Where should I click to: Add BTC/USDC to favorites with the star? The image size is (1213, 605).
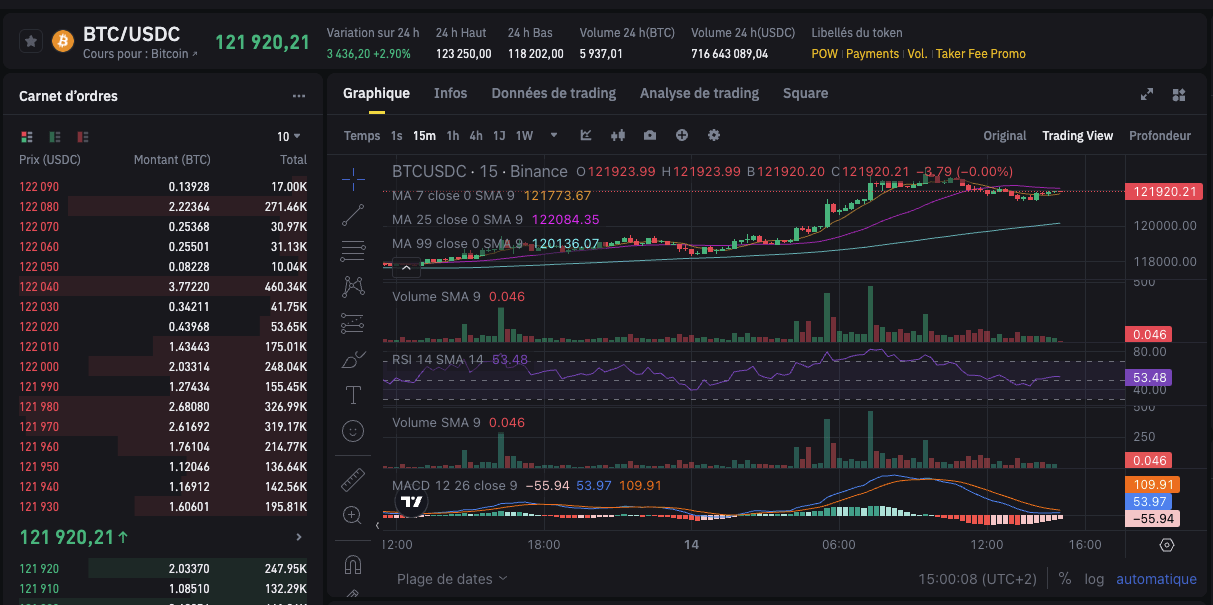click(31, 41)
